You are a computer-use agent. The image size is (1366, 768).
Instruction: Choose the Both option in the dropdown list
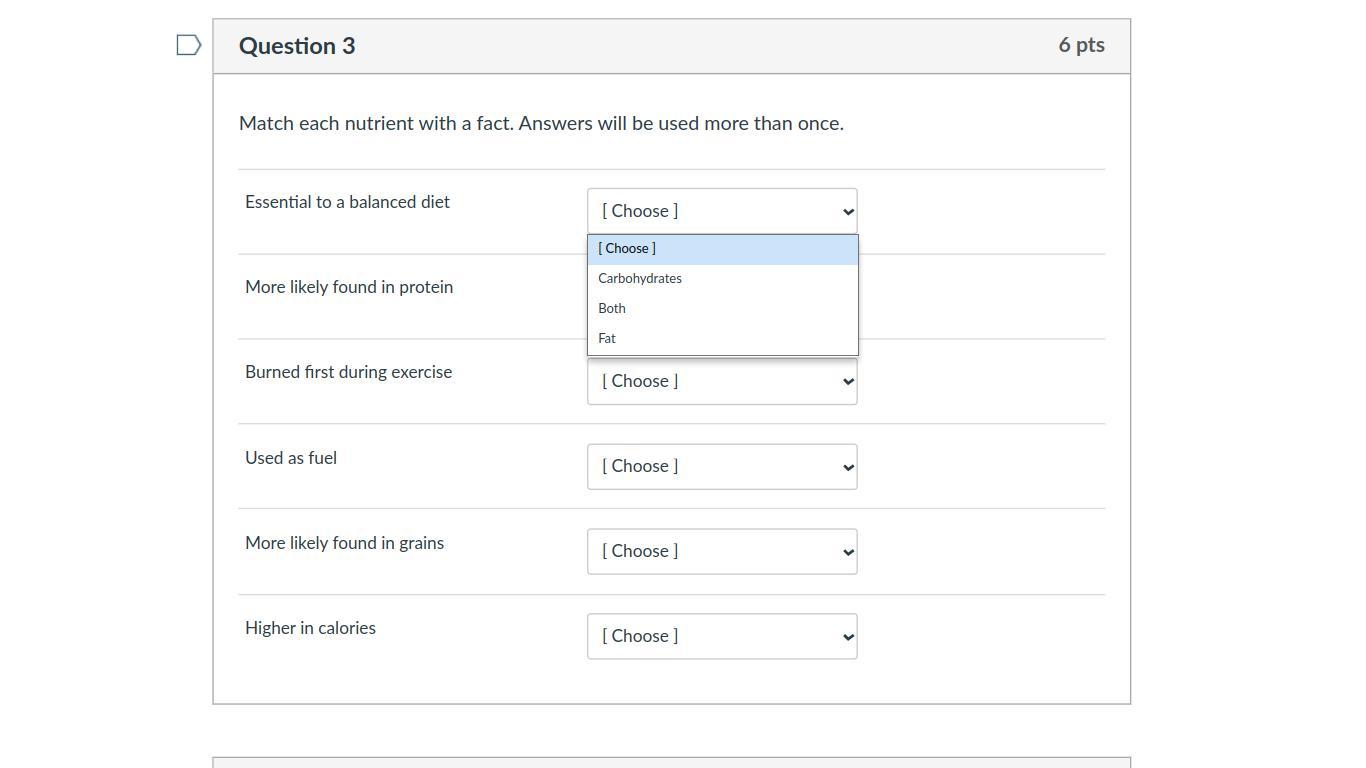point(612,309)
